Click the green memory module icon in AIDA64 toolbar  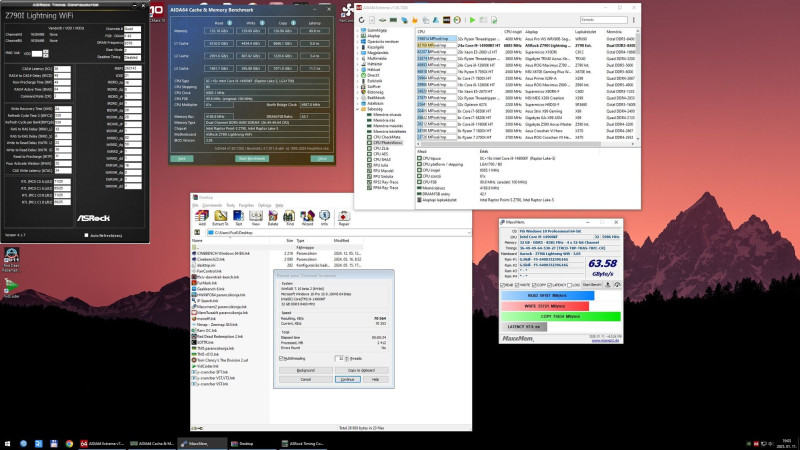(393, 20)
